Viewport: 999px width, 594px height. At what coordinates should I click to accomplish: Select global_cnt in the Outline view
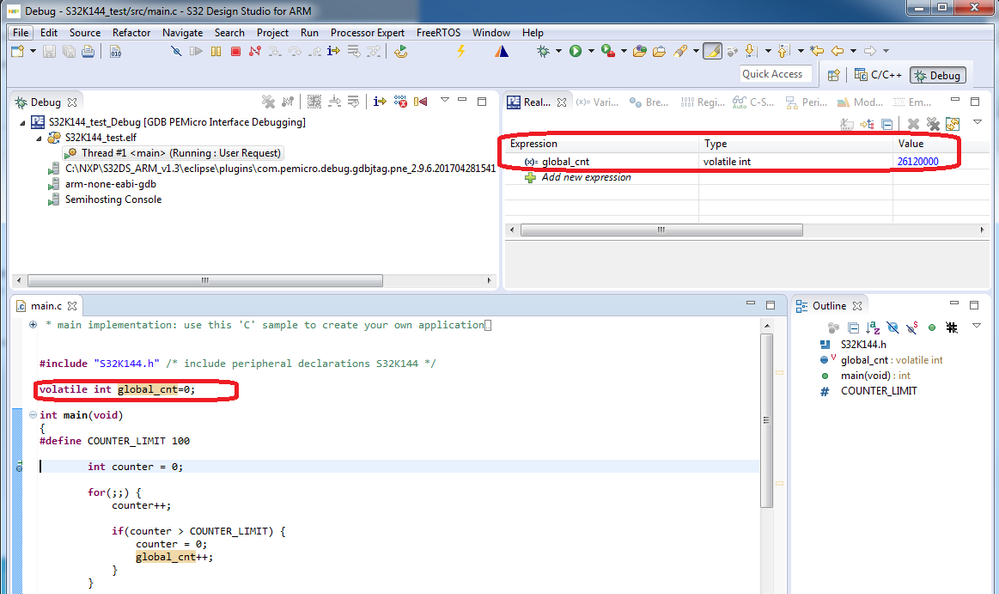[881, 360]
